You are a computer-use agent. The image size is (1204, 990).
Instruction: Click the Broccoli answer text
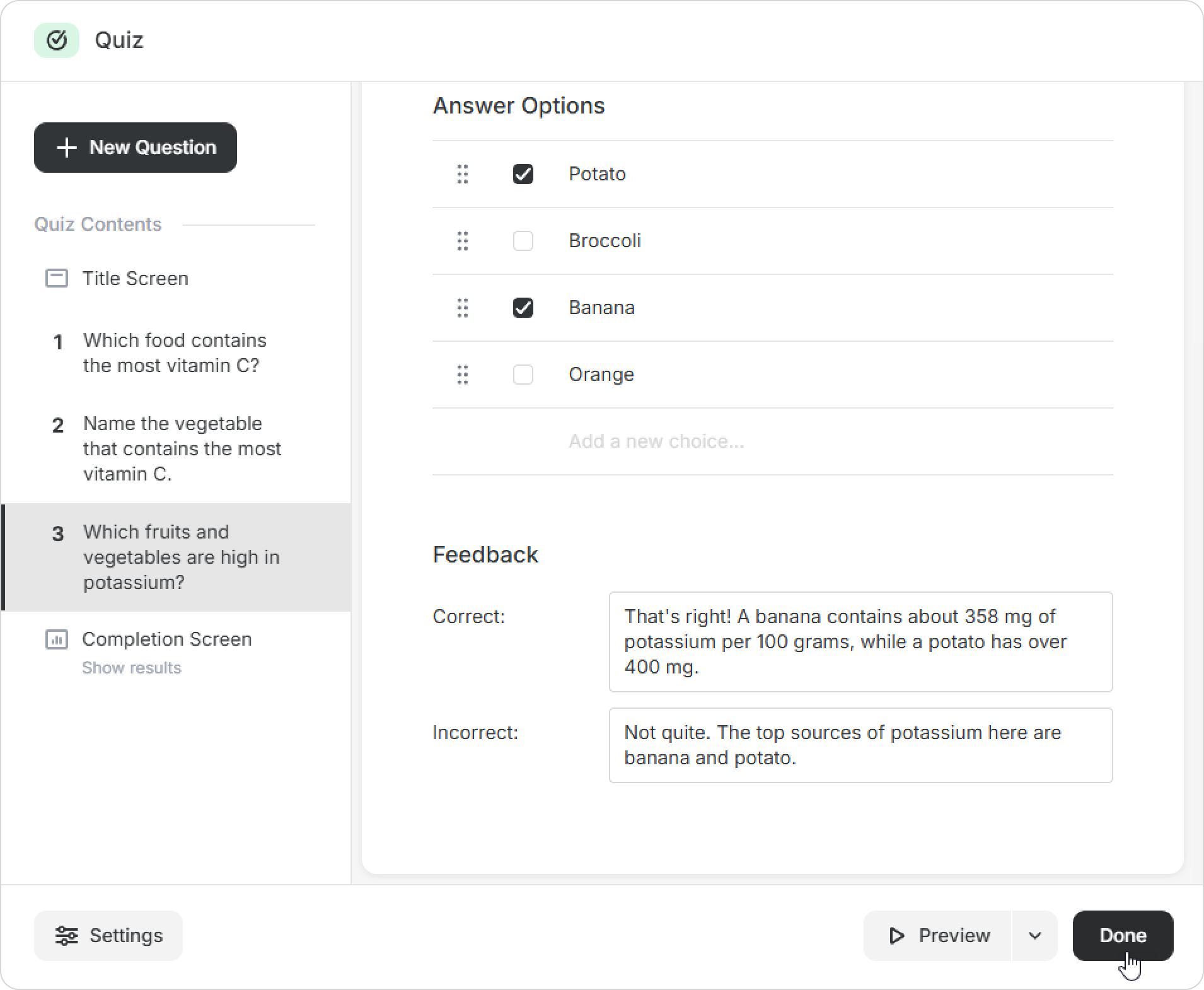(605, 241)
